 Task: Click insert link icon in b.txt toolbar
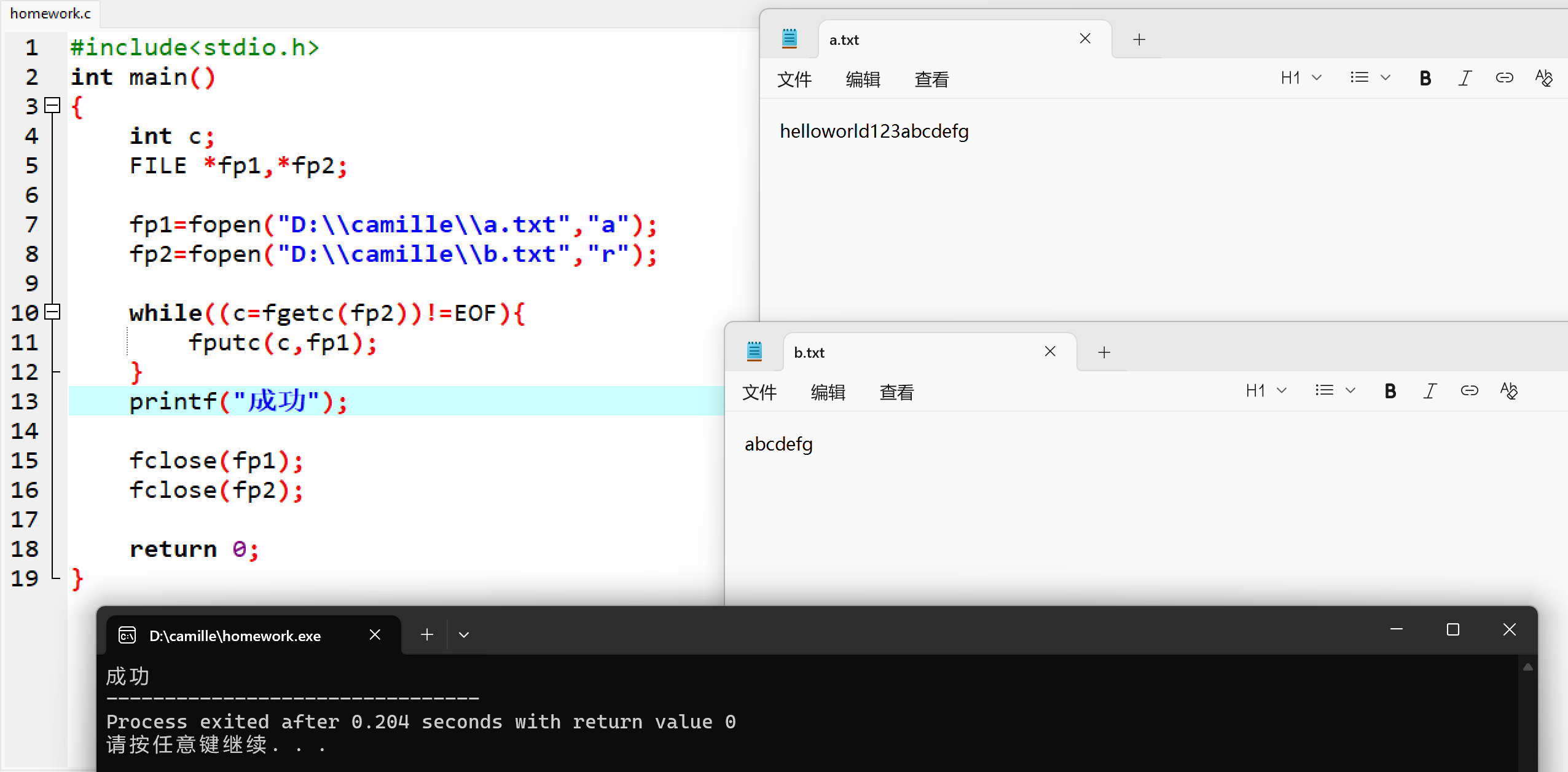1469,391
